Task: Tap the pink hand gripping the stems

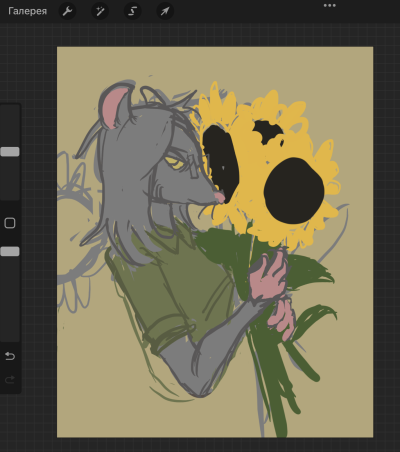Action: pyautogui.click(x=268, y=277)
